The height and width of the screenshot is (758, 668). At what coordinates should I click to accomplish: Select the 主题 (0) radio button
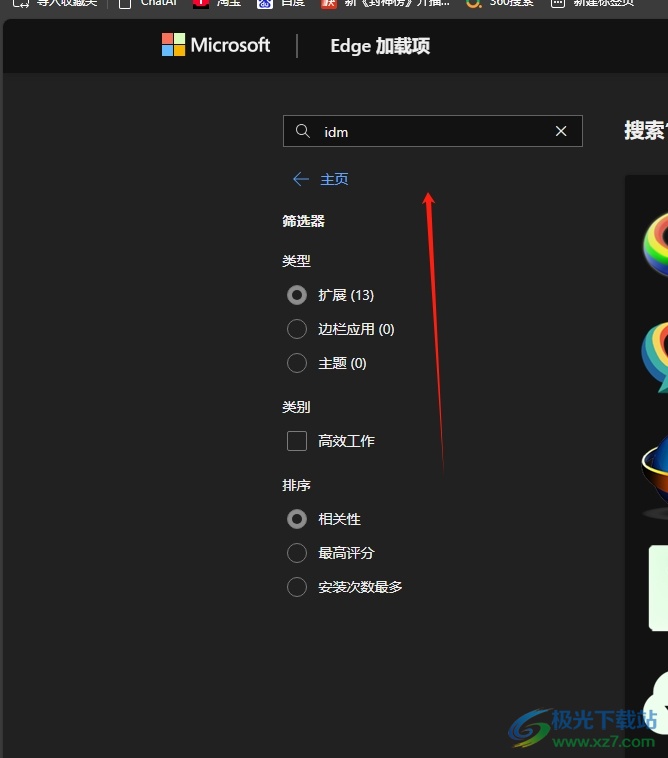[x=297, y=363]
